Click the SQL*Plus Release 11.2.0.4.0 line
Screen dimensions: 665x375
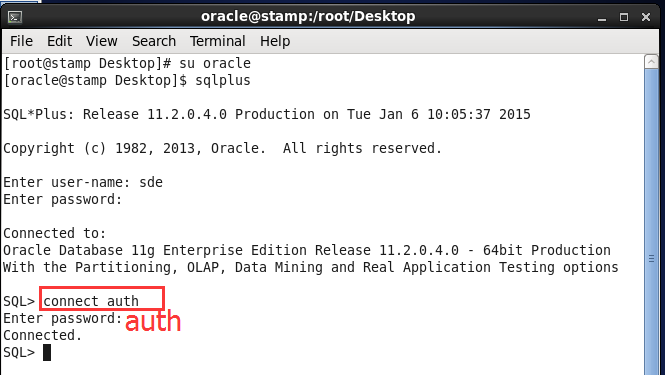[x=267, y=115]
